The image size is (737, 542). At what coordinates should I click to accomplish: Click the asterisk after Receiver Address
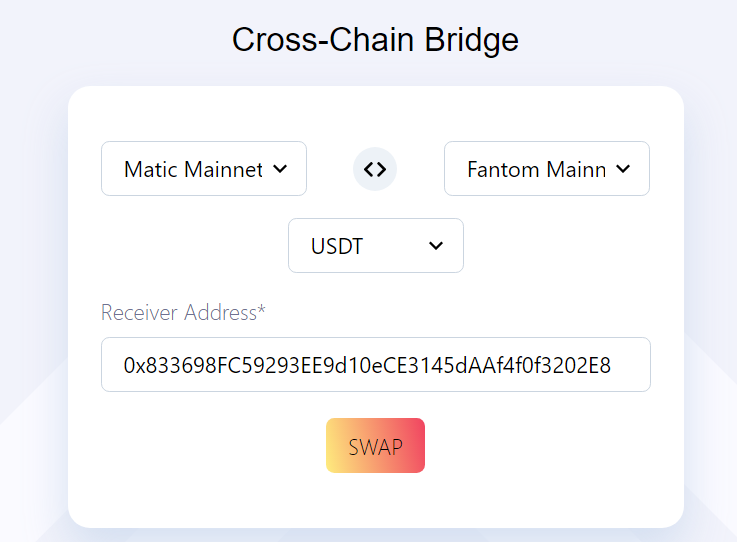262,311
